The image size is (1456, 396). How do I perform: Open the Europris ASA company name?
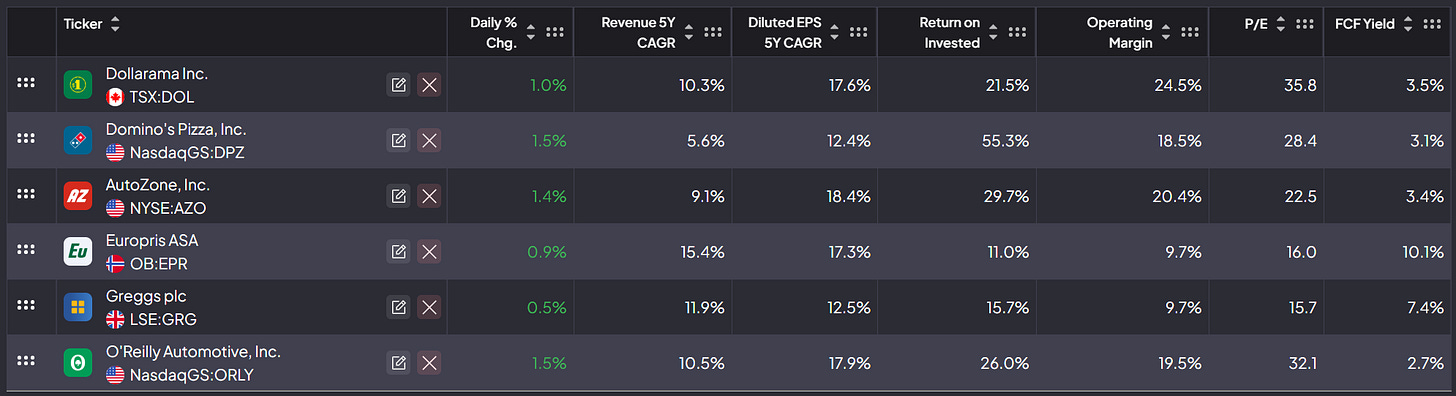point(152,240)
